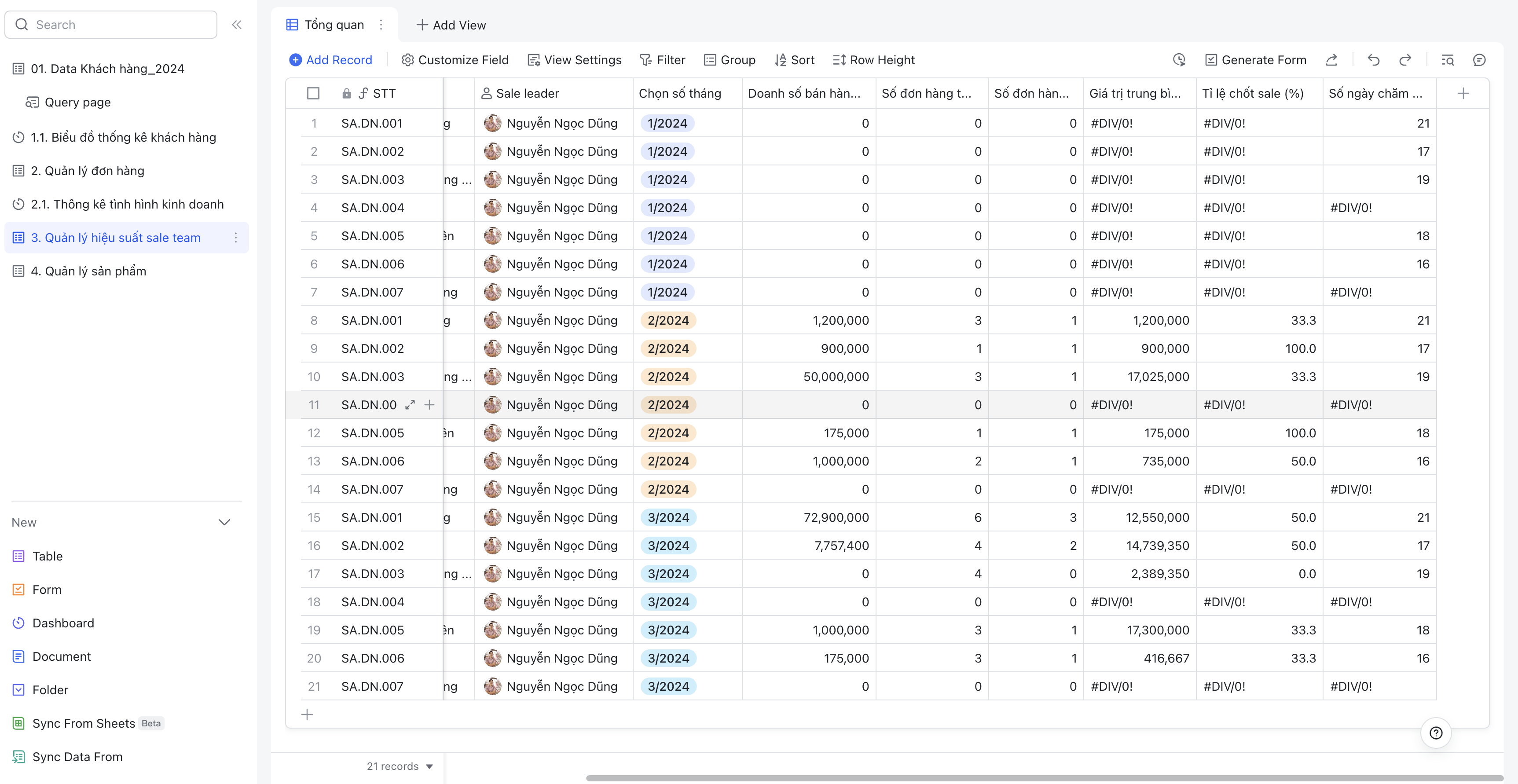Image resolution: width=1518 pixels, height=784 pixels.
Task: Click the Group icon in the toolbar
Action: point(709,60)
